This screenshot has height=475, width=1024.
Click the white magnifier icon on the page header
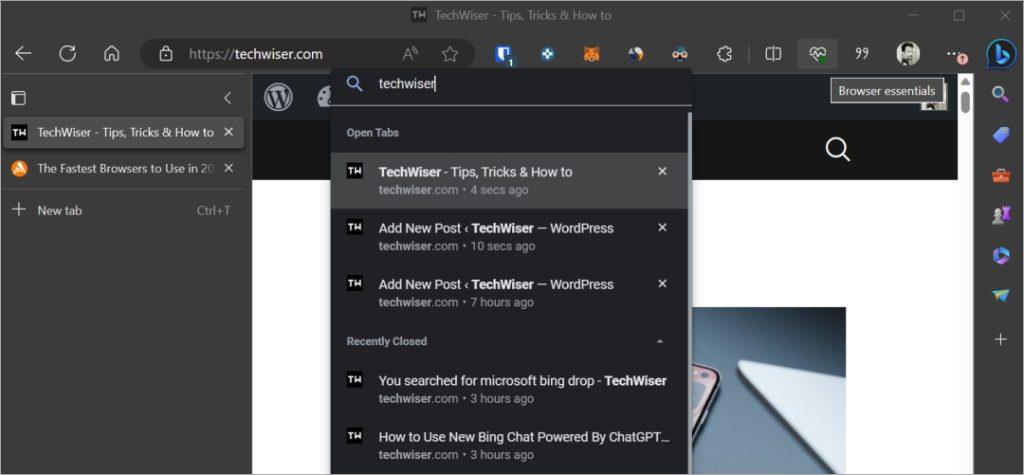[837, 150]
